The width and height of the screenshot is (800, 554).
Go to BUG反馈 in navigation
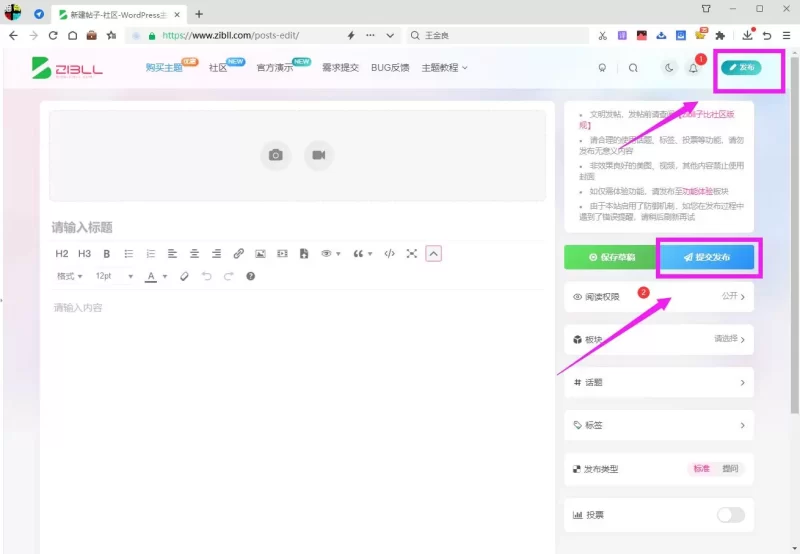[x=390, y=68]
